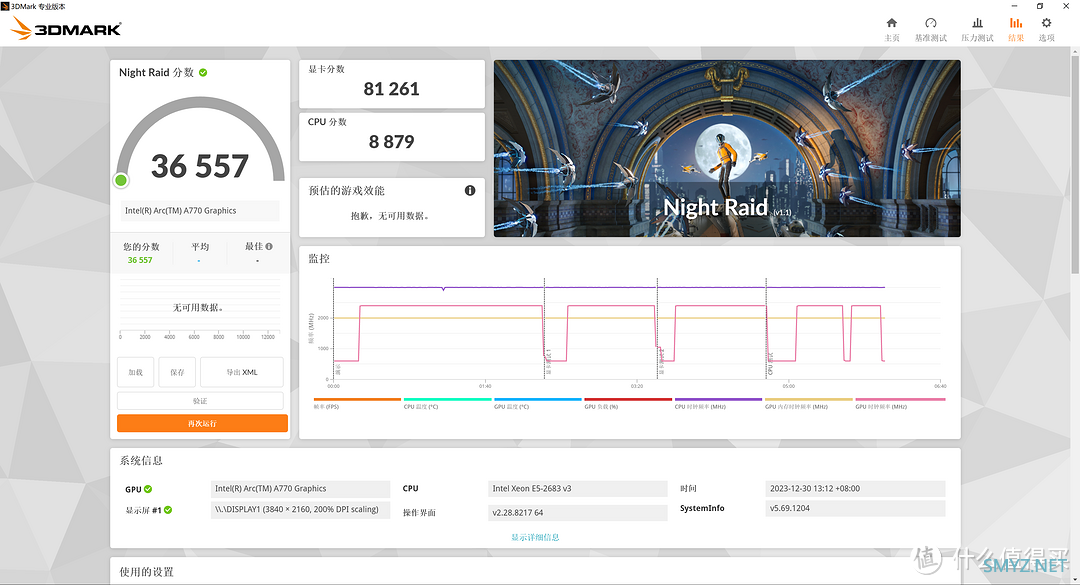Toggle the orange FPS (帧率) legend swatch
Screen dimensions: 1080x585
pos(357,399)
